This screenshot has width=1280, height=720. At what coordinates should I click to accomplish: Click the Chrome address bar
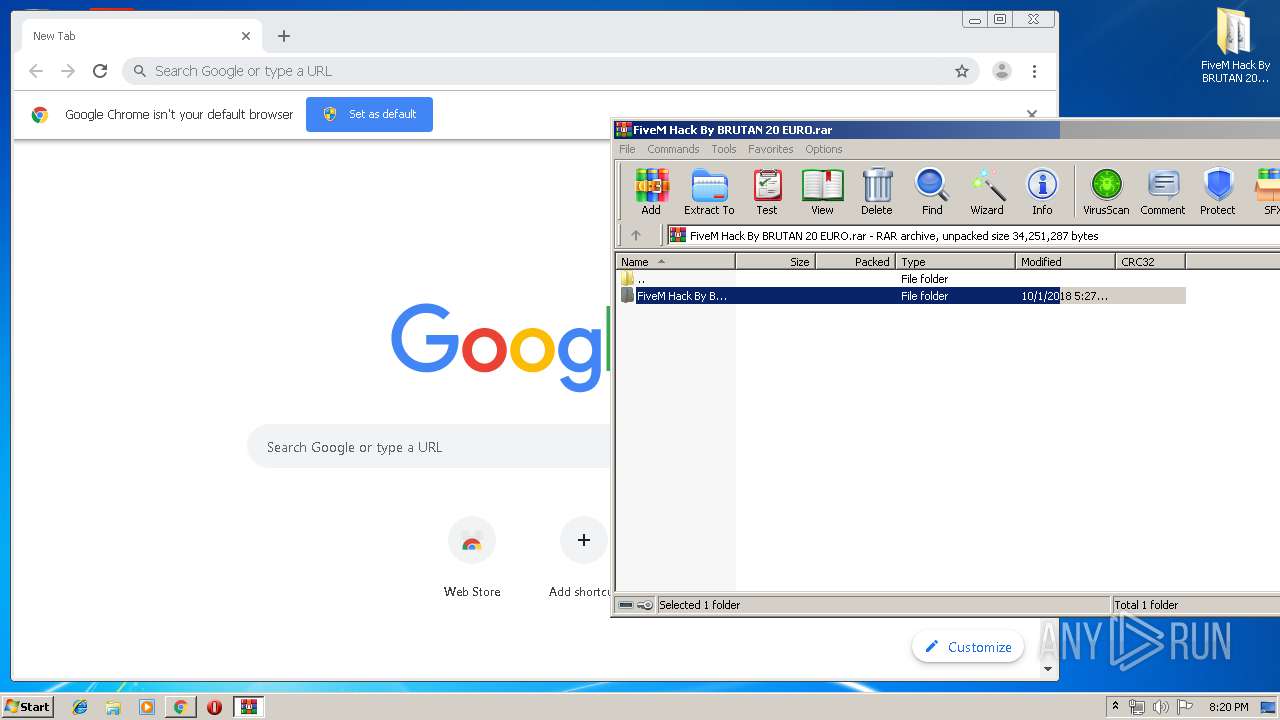coord(548,71)
